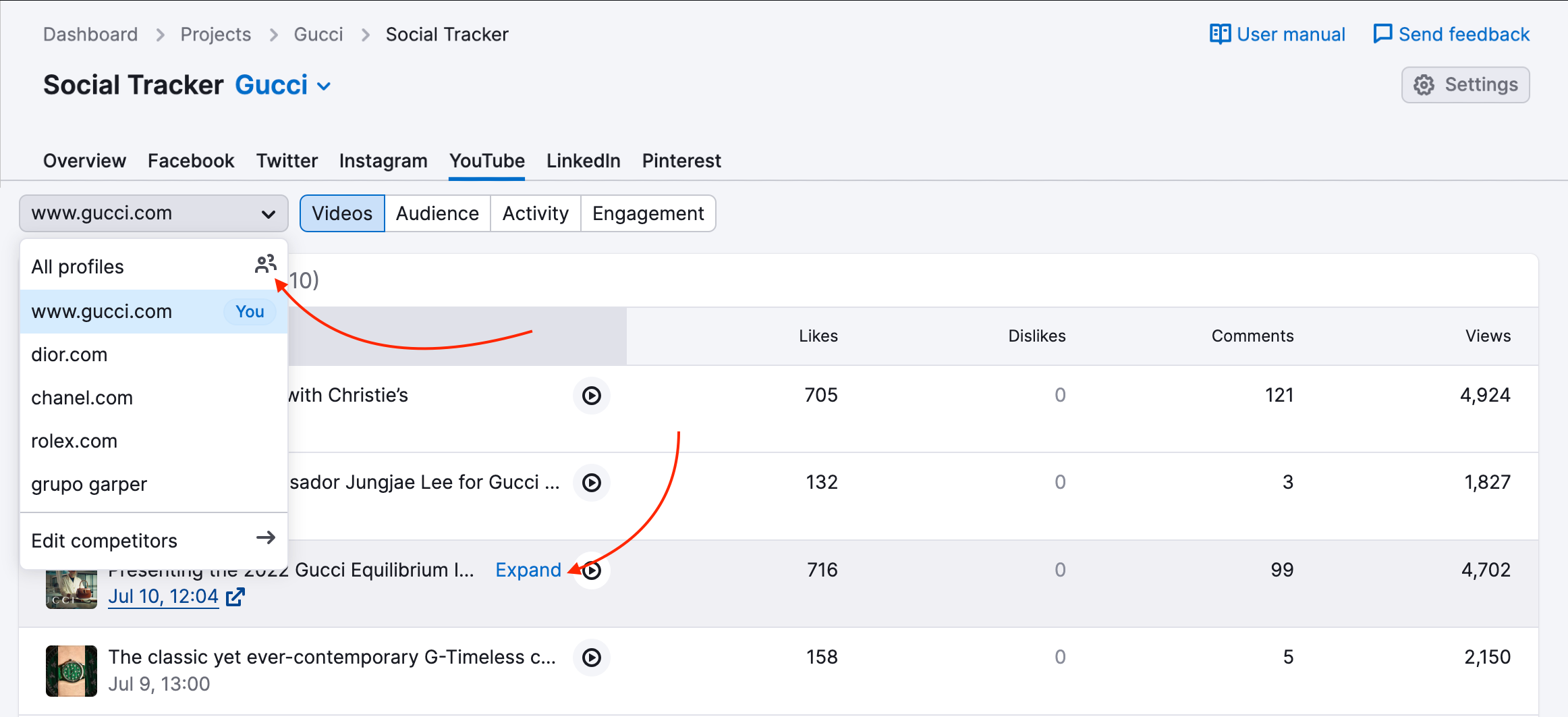
Task: Go to Projects breadcrumb
Action: (216, 34)
